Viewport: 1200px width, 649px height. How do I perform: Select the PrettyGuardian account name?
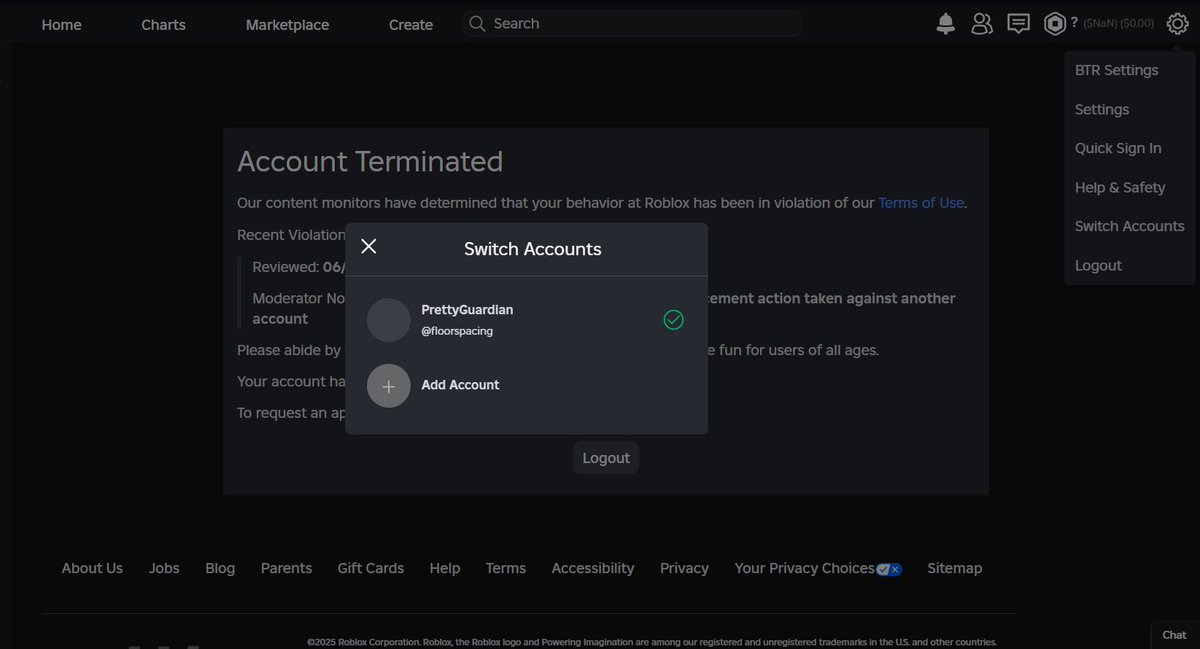467,310
